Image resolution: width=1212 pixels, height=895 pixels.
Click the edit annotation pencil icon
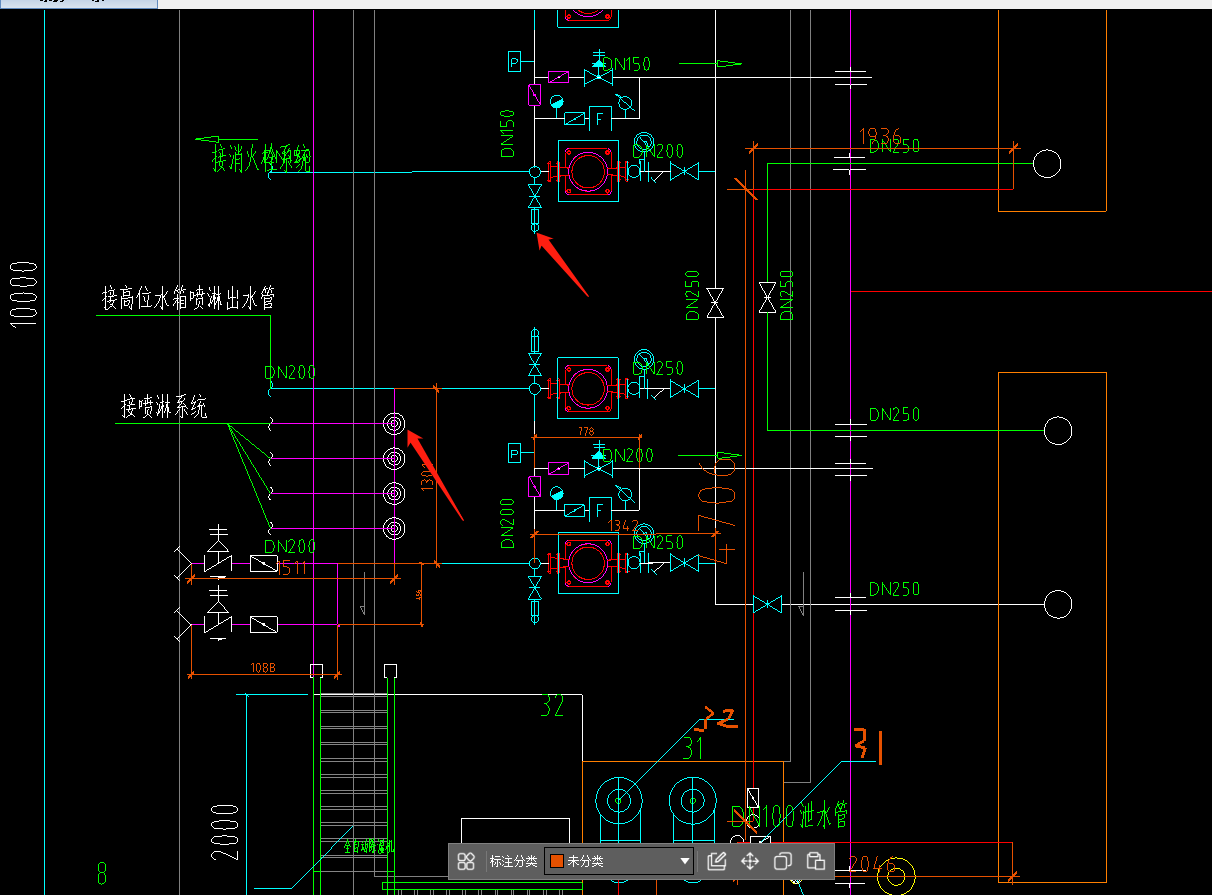click(716, 861)
